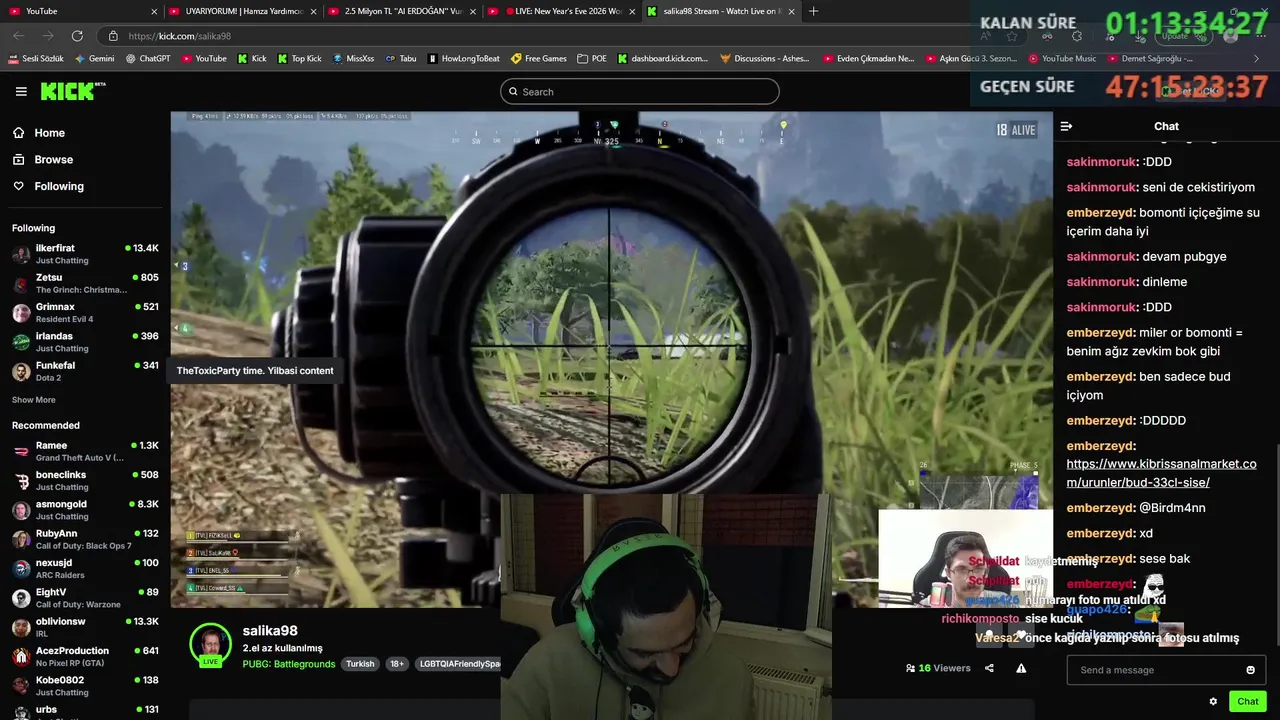
Task: Open Zetsu channel in Following list
Action: [85, 283]
